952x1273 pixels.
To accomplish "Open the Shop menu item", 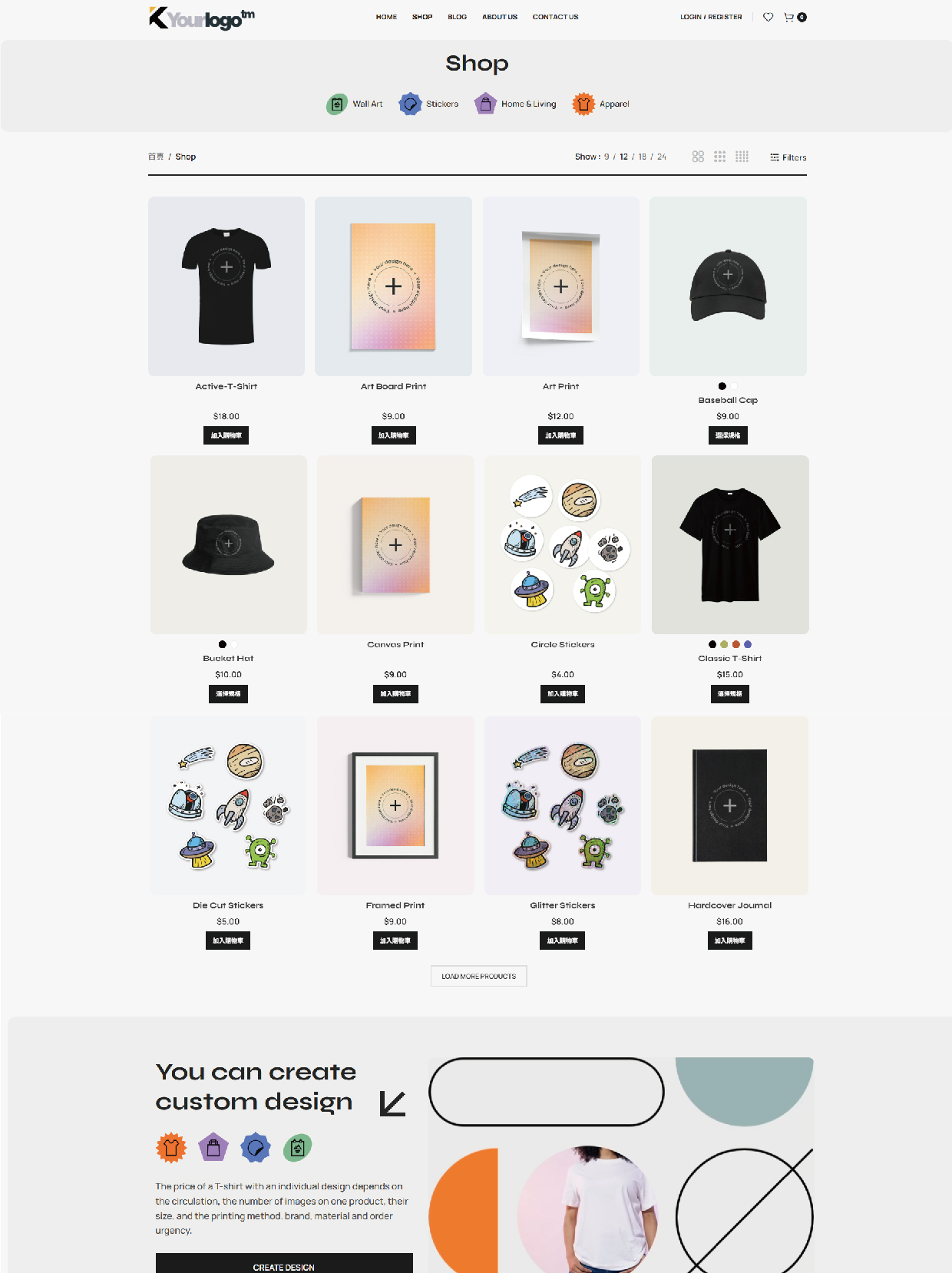I will coord(422,17).
